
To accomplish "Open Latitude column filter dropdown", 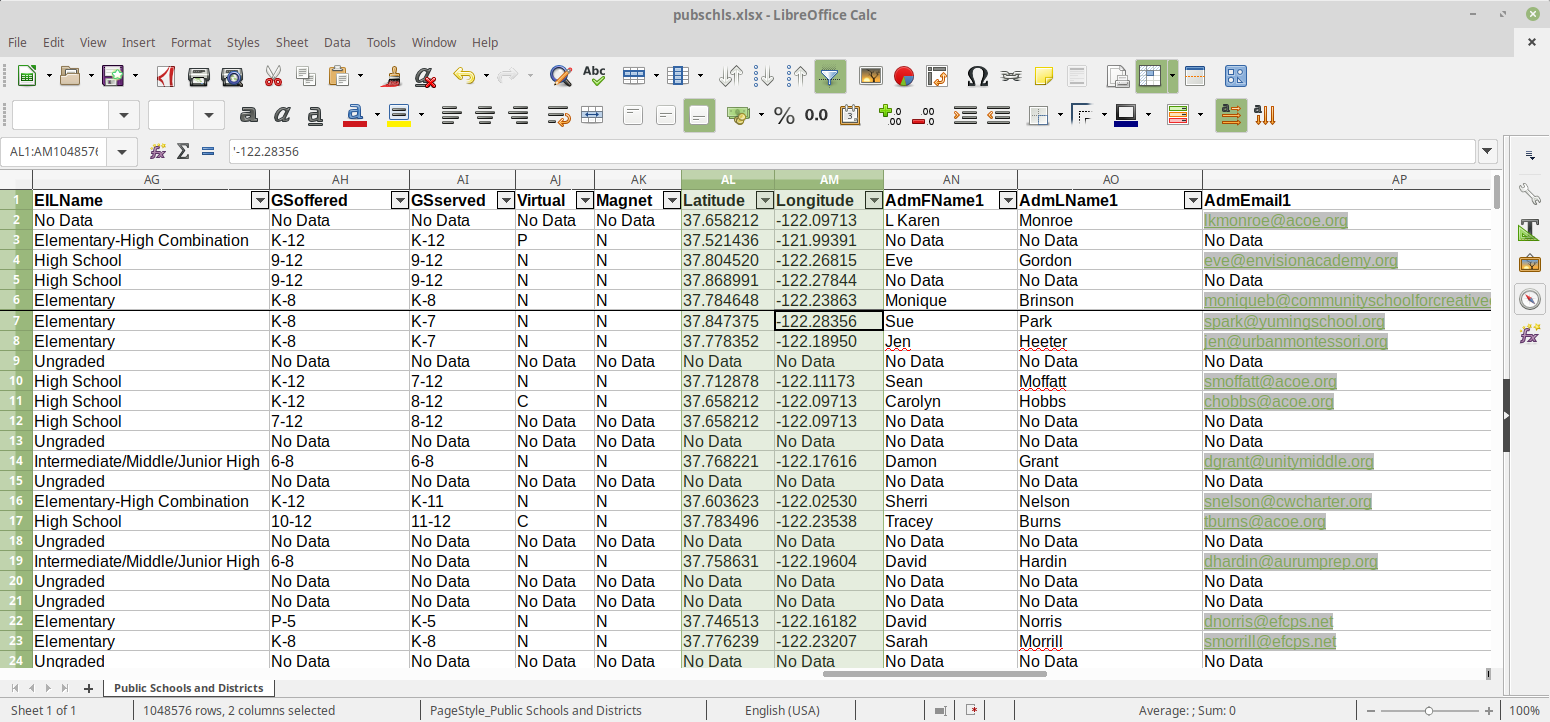I will coord(765,200).
